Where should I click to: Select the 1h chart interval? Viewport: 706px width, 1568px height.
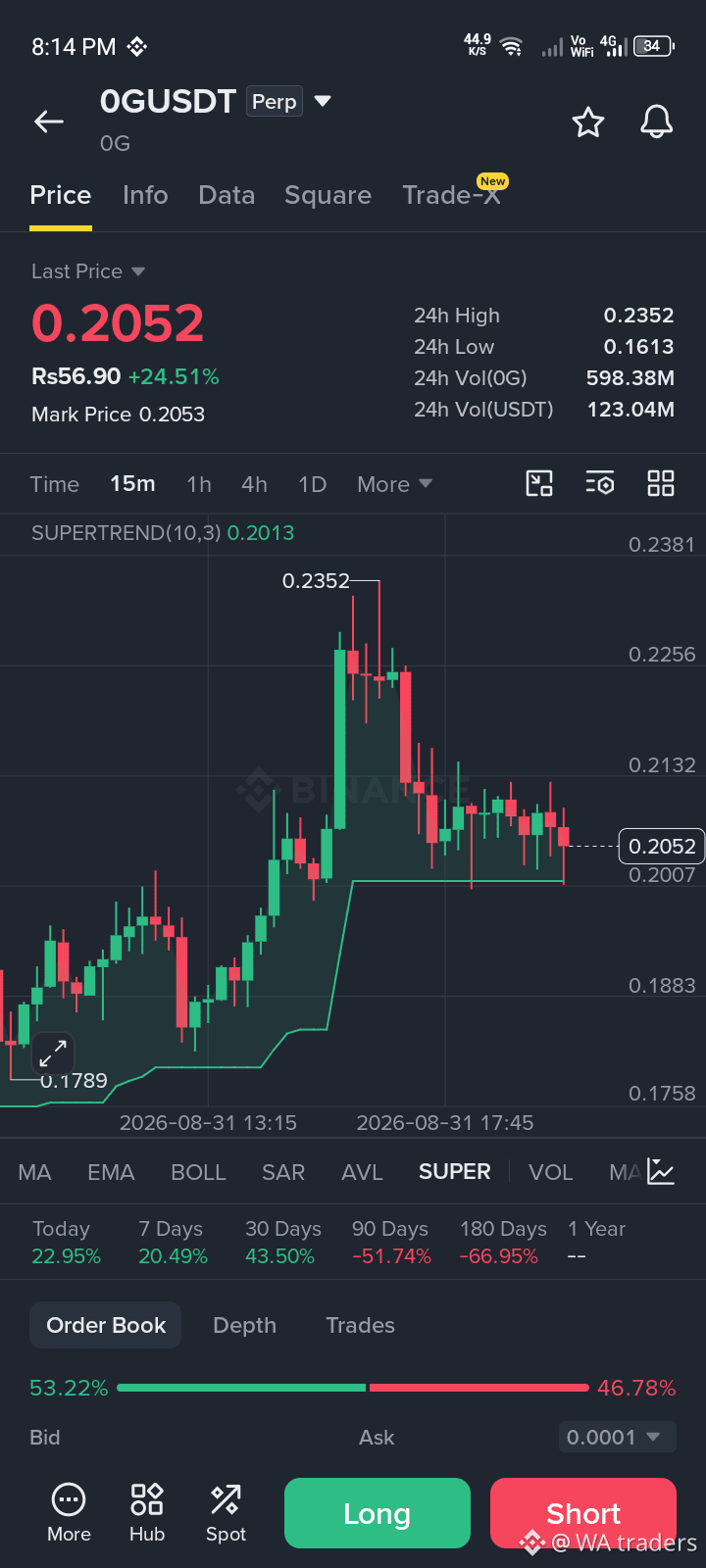click(x=199, y=484)
